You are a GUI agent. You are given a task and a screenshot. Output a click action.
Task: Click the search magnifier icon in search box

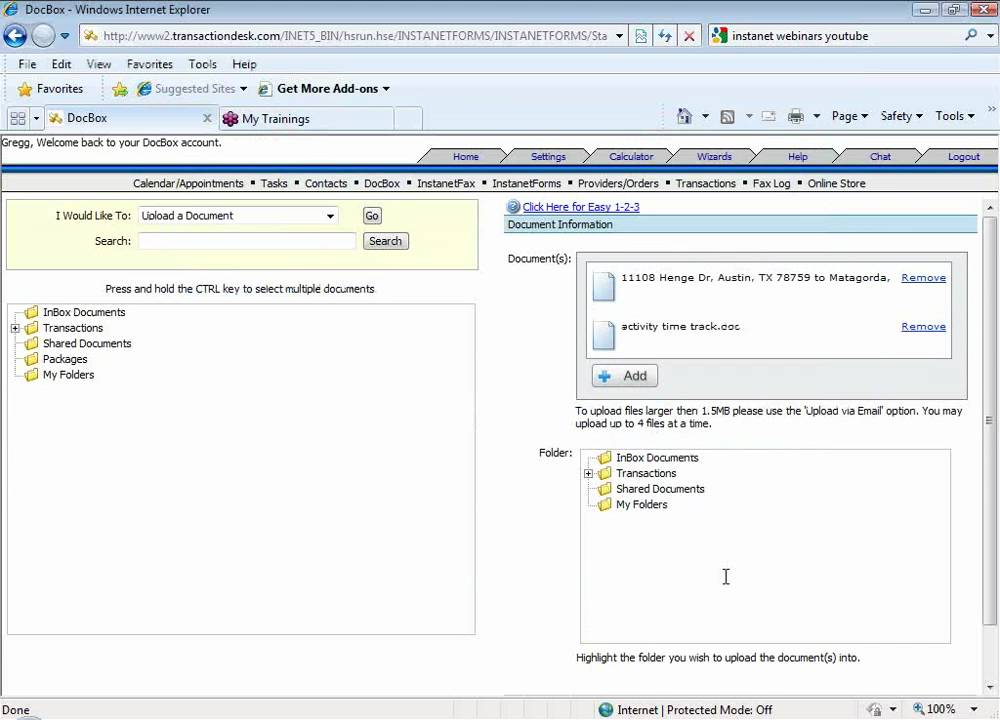pos(971,35)
